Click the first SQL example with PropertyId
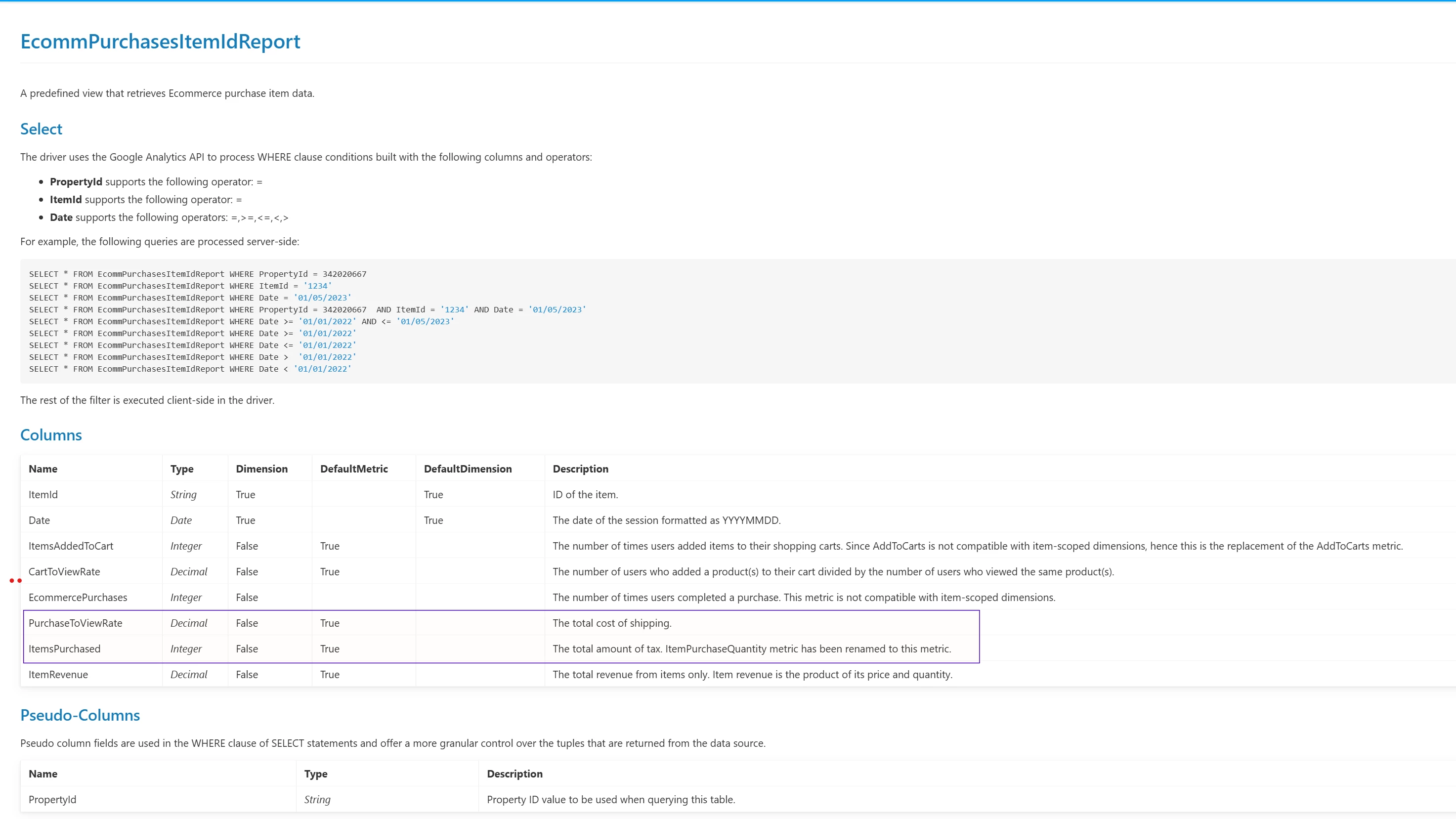The width and height of the screenshot is (1456, 819). click(198, 274)
